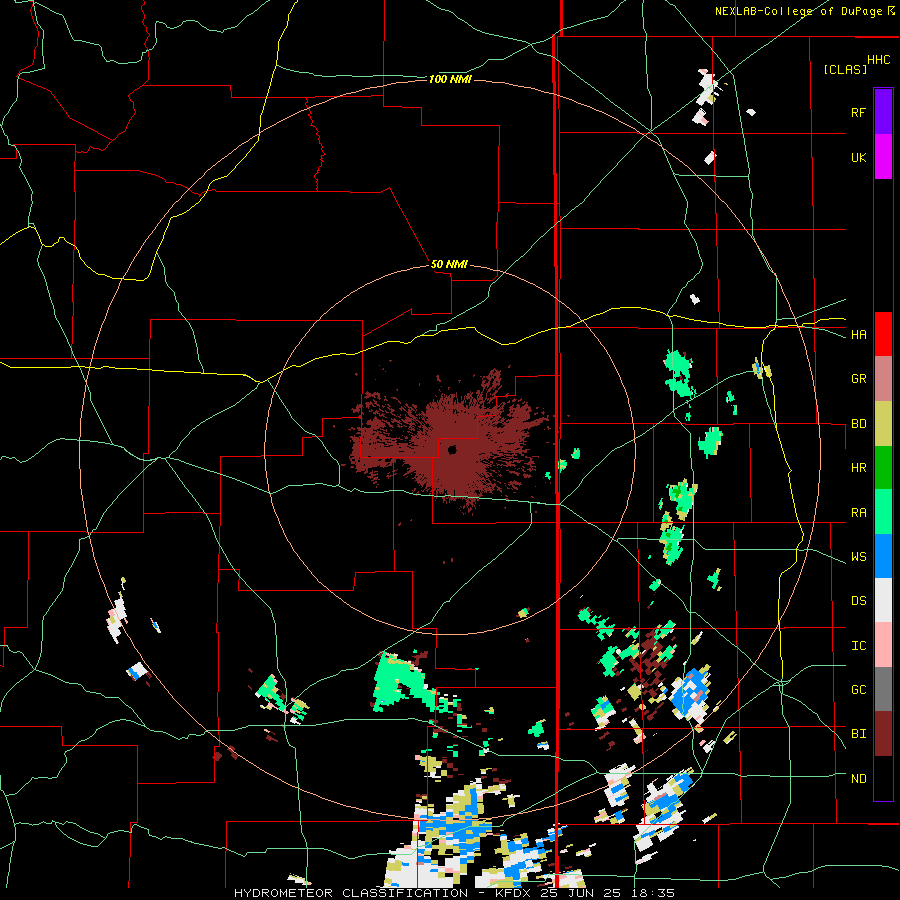Screen dimensions: 900x900
Task: Click the HA legend label
Action: pos(858,335)
